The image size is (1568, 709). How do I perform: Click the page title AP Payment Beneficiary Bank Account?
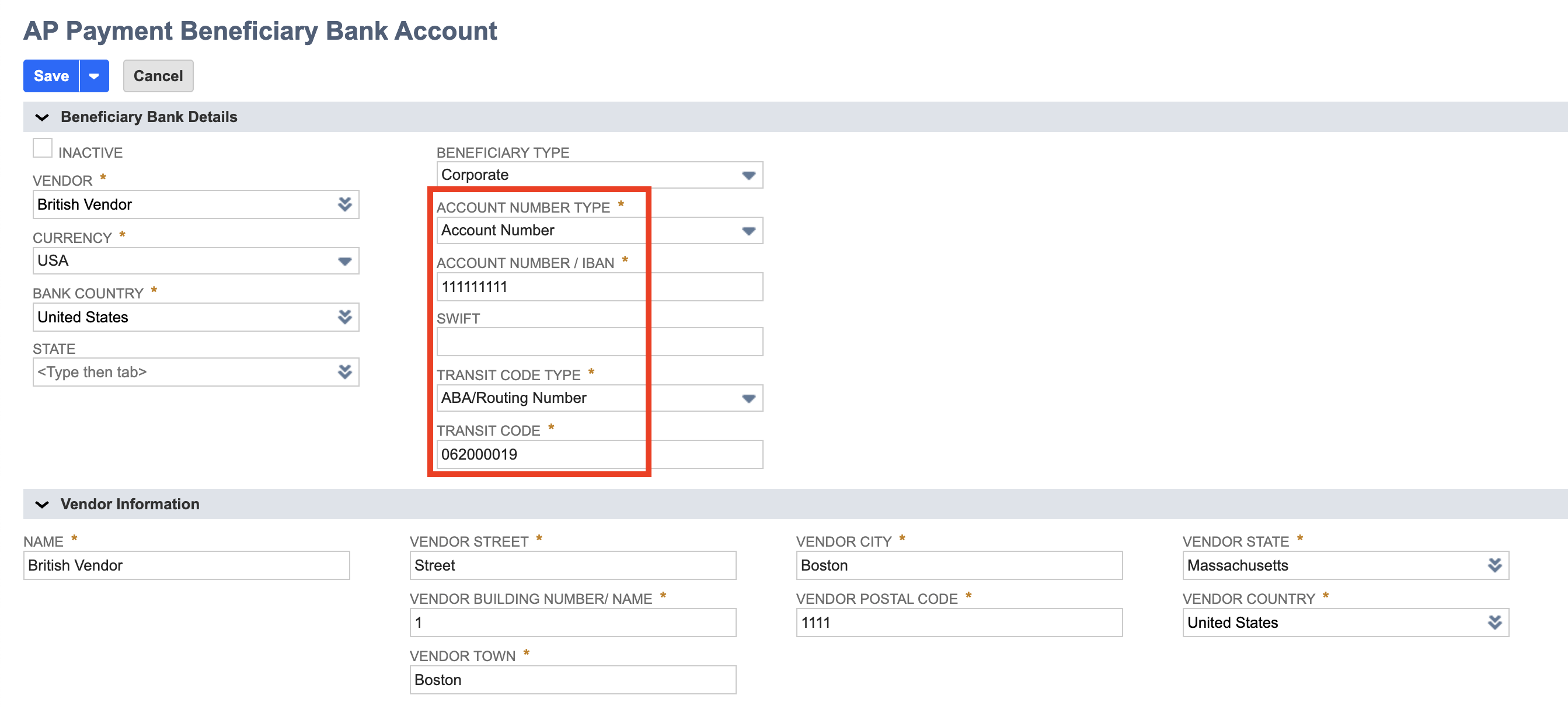[260, 30]
